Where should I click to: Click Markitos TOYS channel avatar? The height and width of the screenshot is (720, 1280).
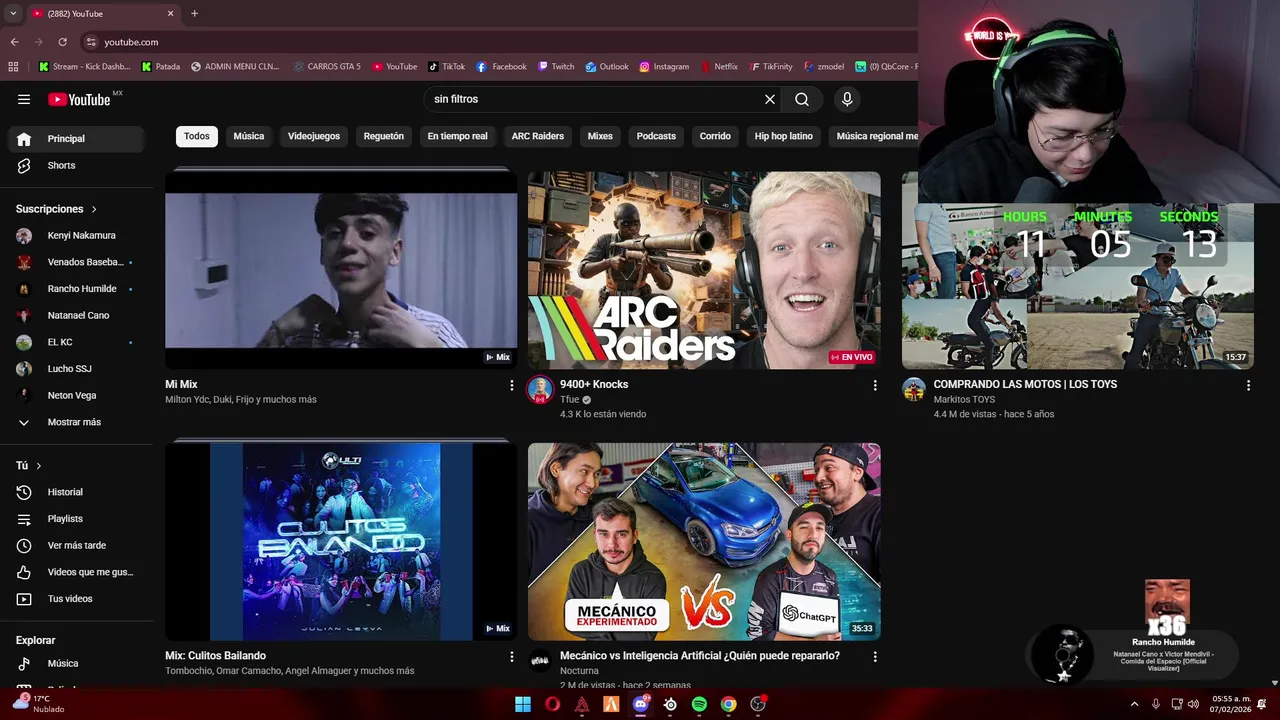[914, 390]
